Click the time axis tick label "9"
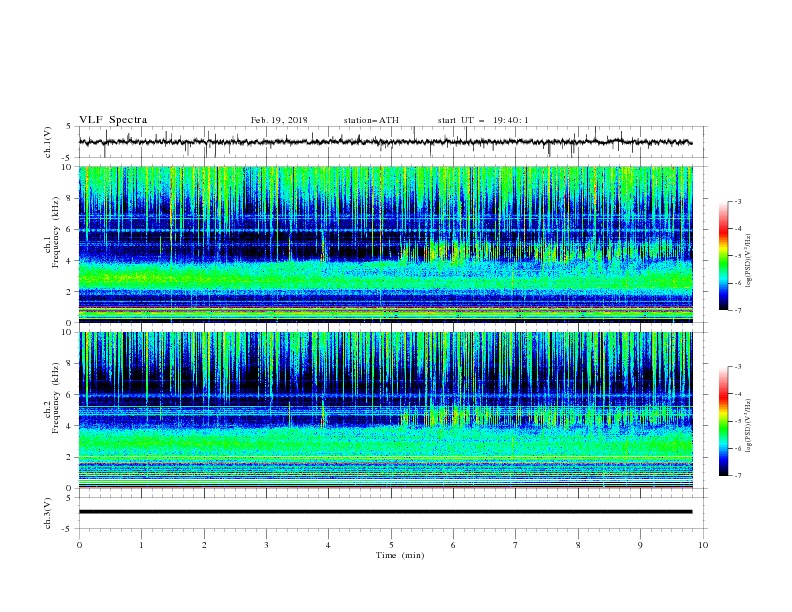This screenshot has width=792, height=612. click(640, 545)
